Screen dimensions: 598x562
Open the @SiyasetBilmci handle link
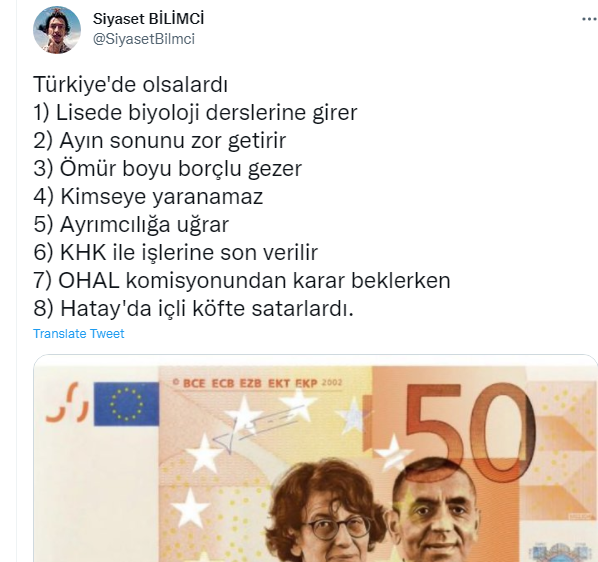coord(144,39)
